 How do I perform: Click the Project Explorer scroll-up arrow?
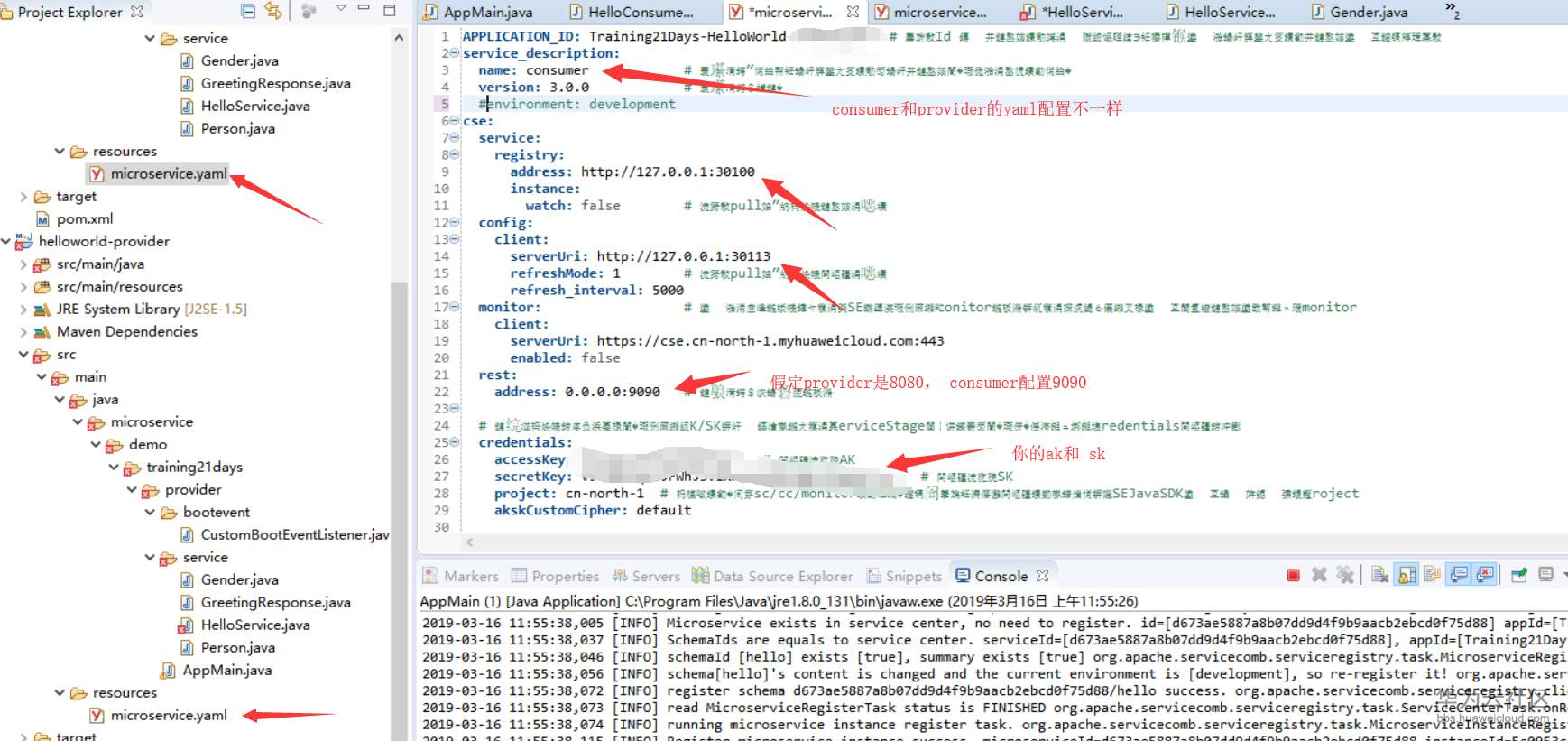[399, 38]
